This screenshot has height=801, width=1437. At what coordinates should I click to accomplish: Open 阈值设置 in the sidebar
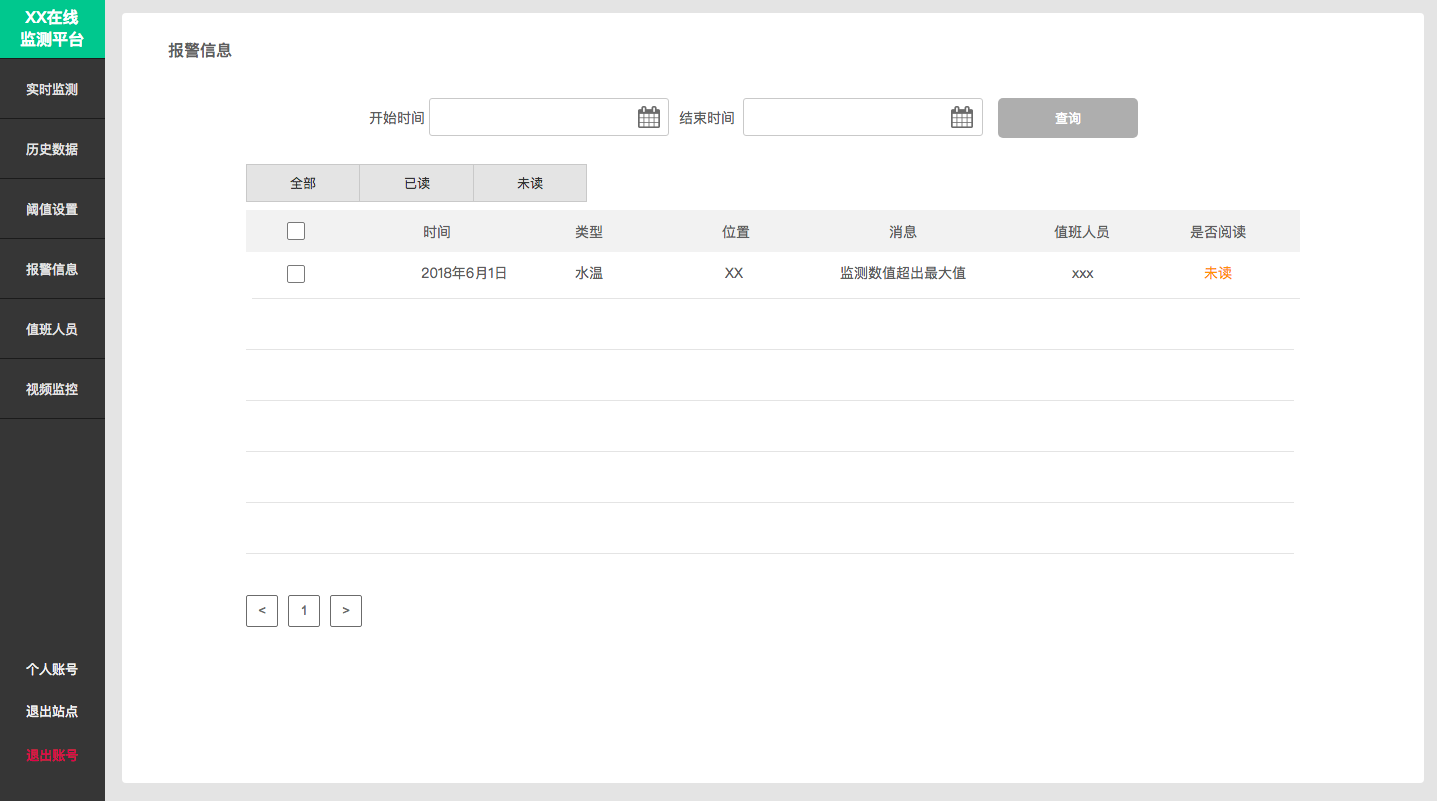[x=52, y=209]
